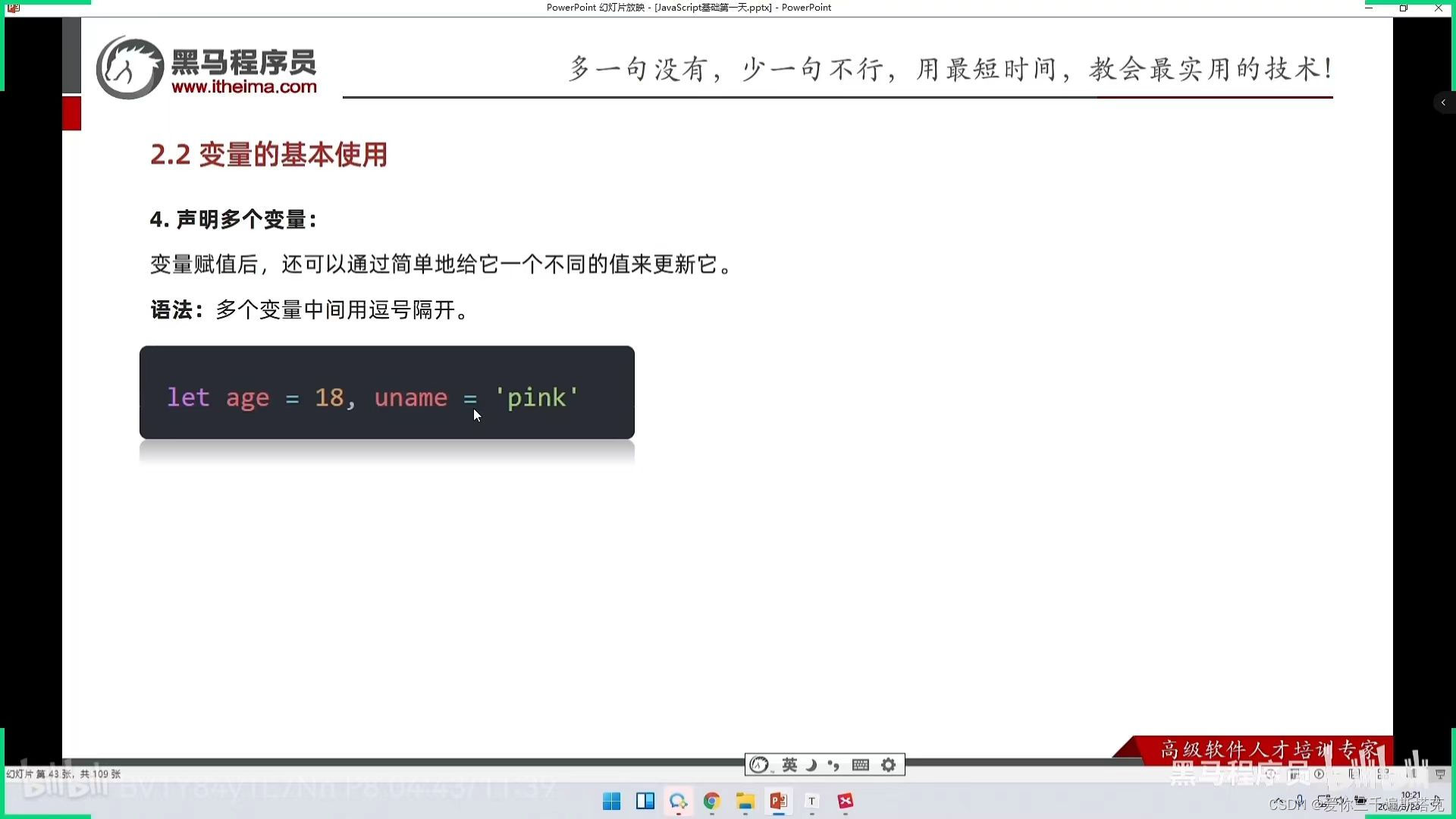This screenshot has height=819, width=1456.
Task: Open the chat app in taskbar
Action: tap(678, 802)
